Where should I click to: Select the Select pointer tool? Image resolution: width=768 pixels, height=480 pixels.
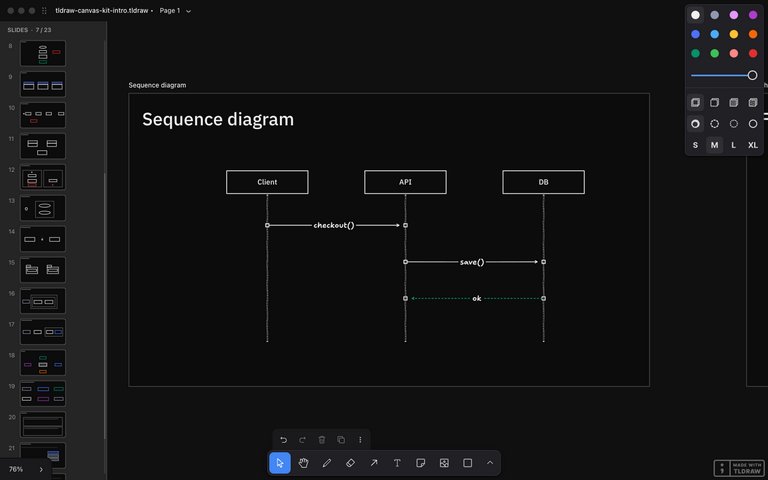tap(280, 463)
